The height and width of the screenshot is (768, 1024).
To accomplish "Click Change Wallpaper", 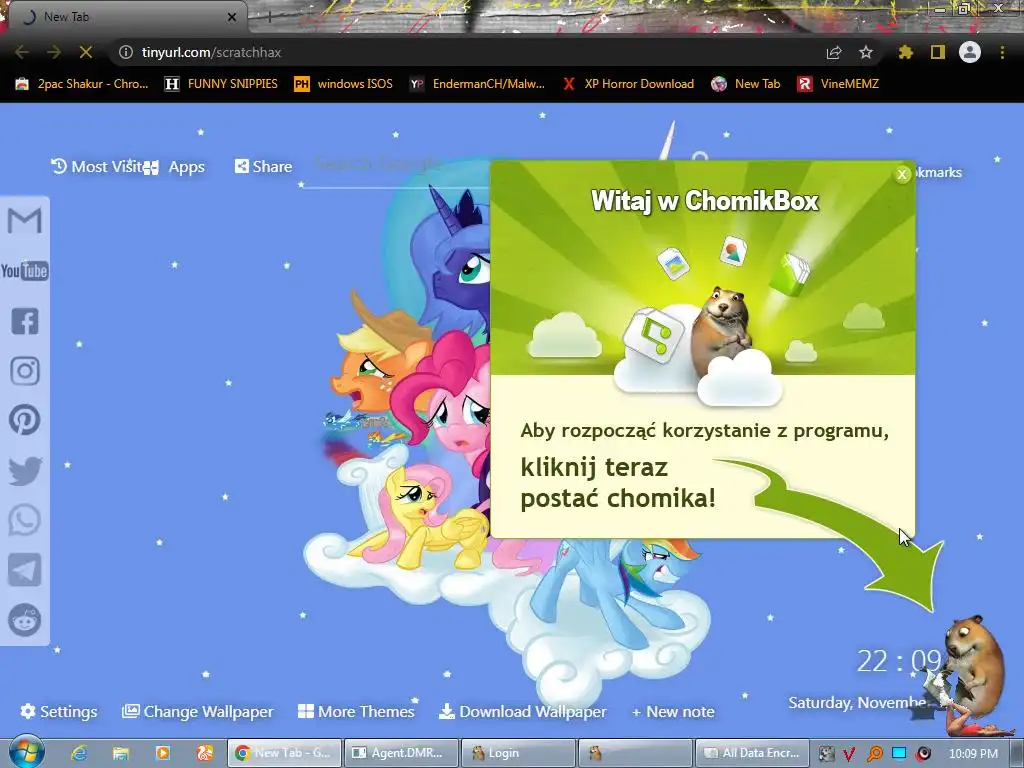I will click(197, 711).
